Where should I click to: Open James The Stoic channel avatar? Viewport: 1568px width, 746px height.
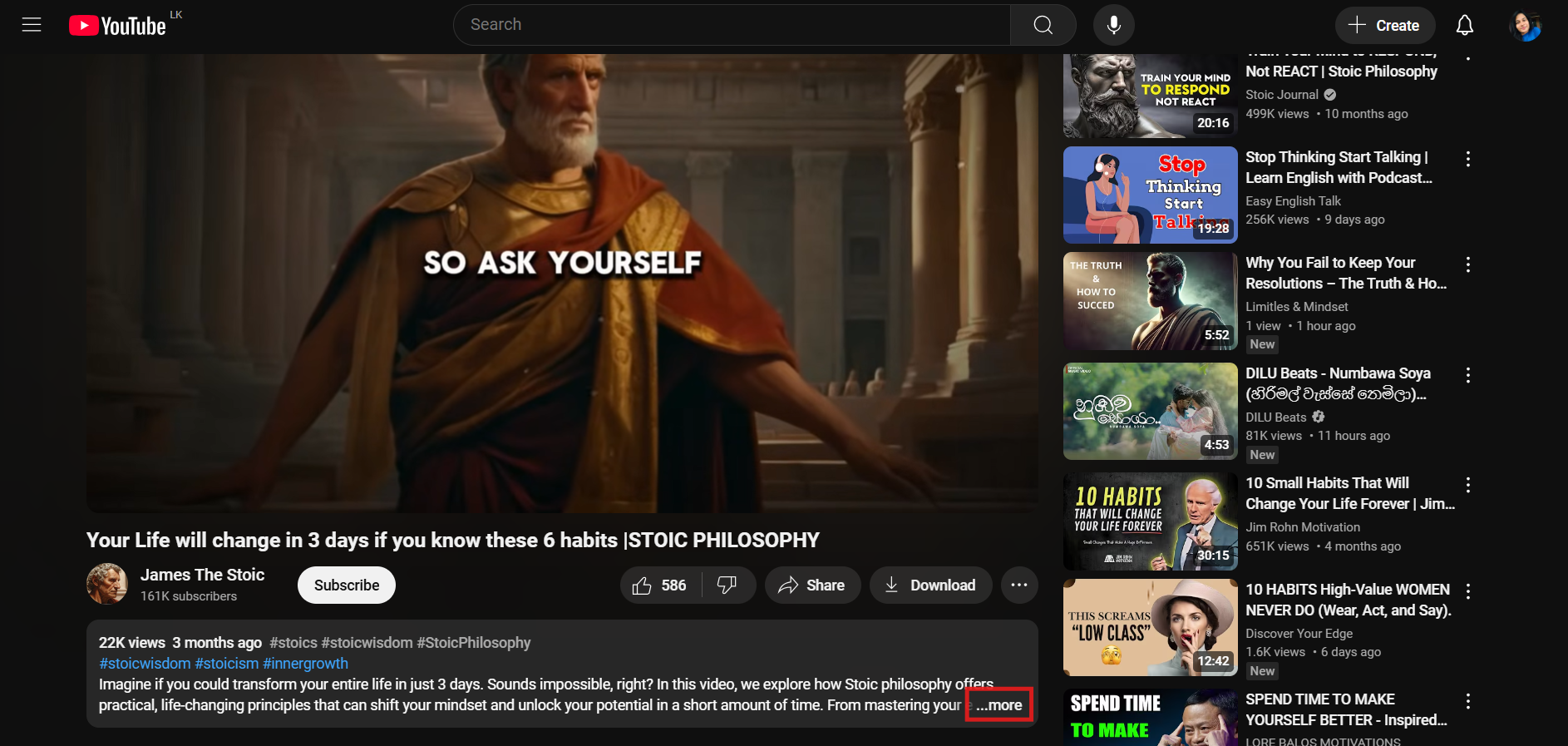pos(107,584)
